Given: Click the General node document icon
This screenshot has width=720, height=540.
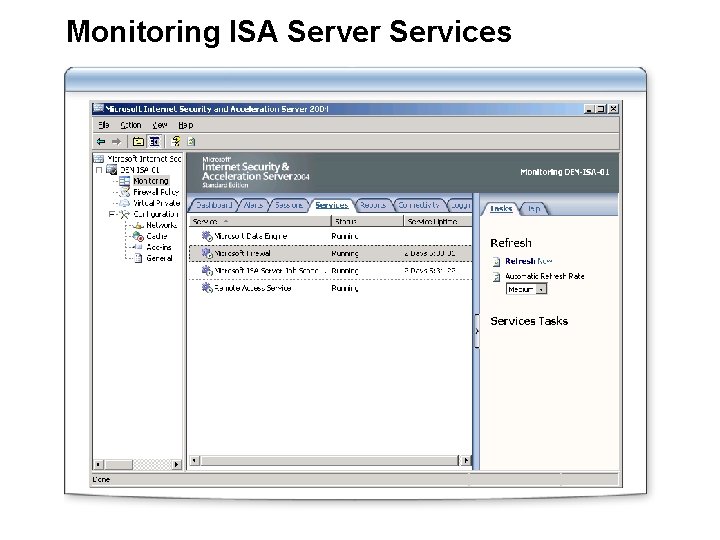Looking at the screenshot, I should click(138, 259).
